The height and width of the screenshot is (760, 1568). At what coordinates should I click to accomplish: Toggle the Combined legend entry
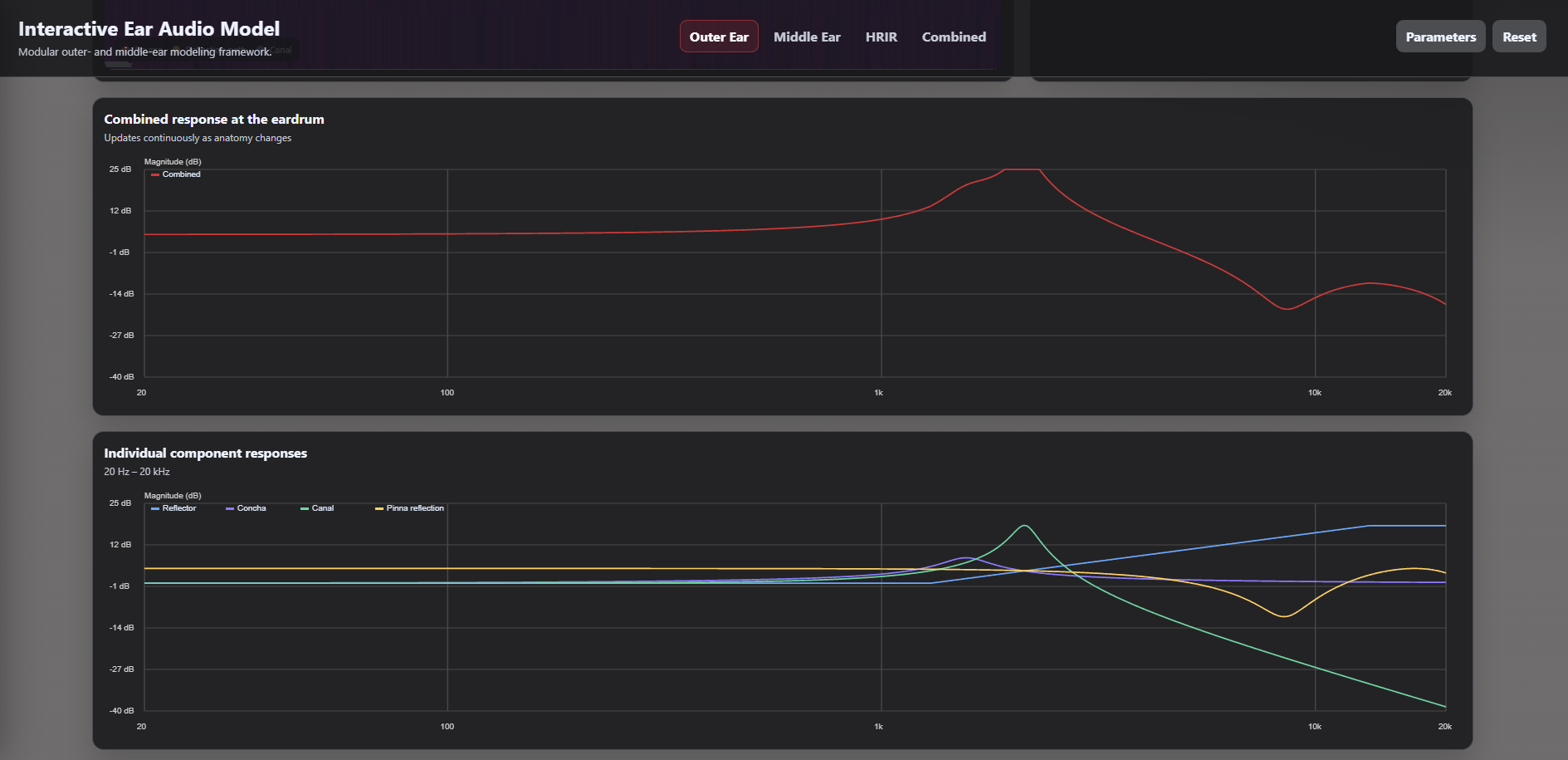tap(176, 174)
